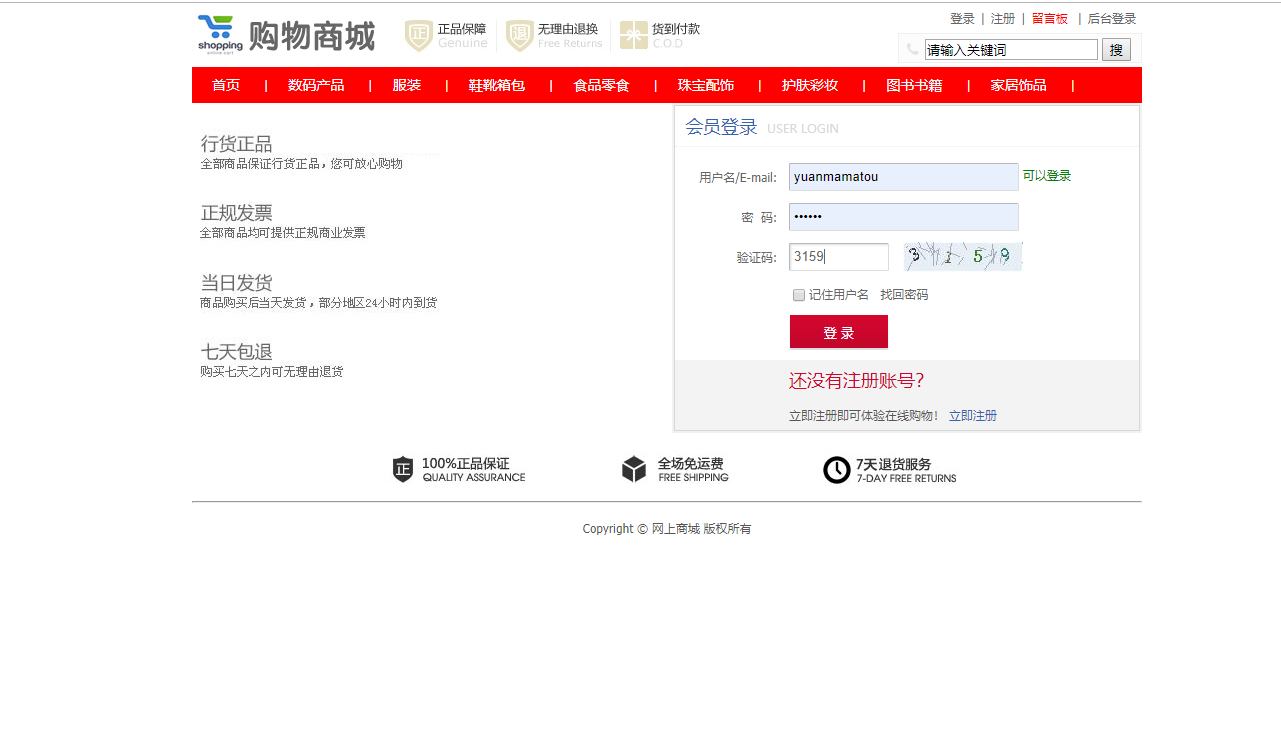Click the 正品保障 Genuine badge icon

point(416,35)
